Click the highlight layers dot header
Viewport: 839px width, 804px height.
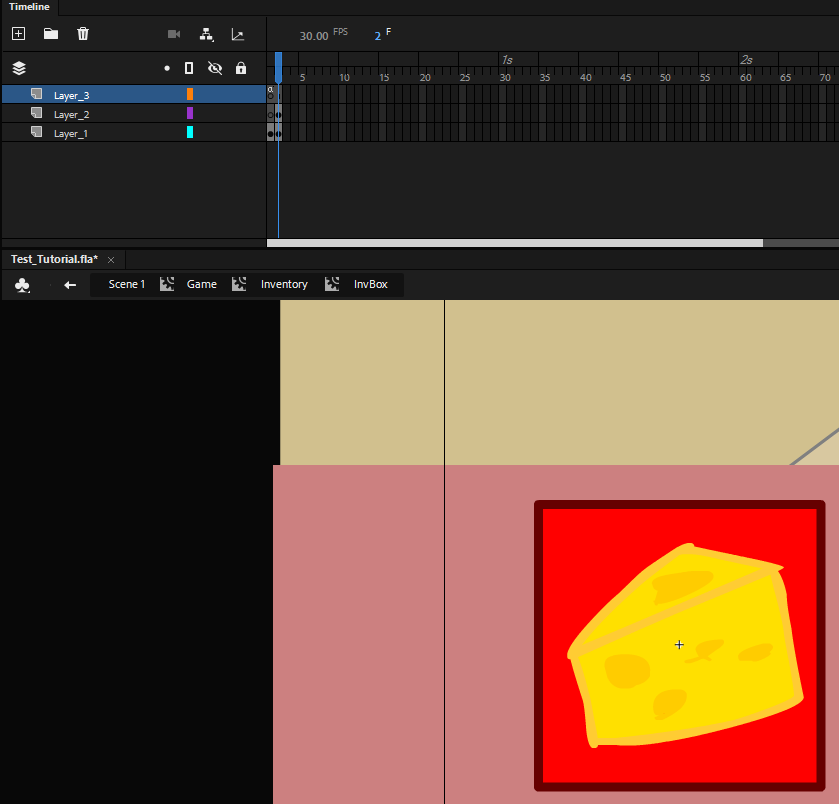click(167, 68)
